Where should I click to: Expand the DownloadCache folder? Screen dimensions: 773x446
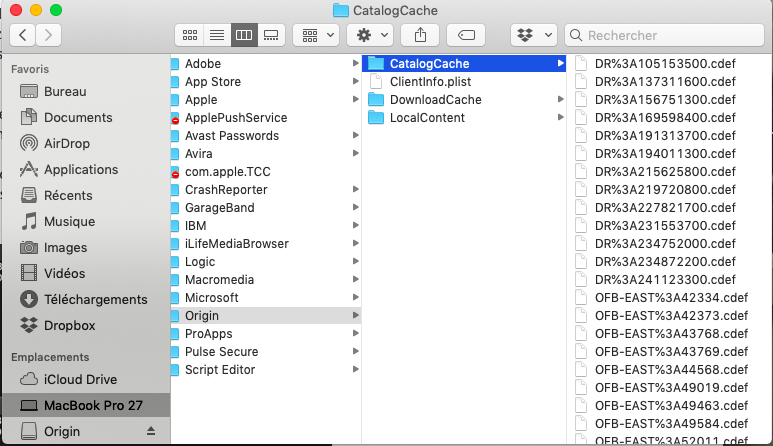(x=435, y=100)
